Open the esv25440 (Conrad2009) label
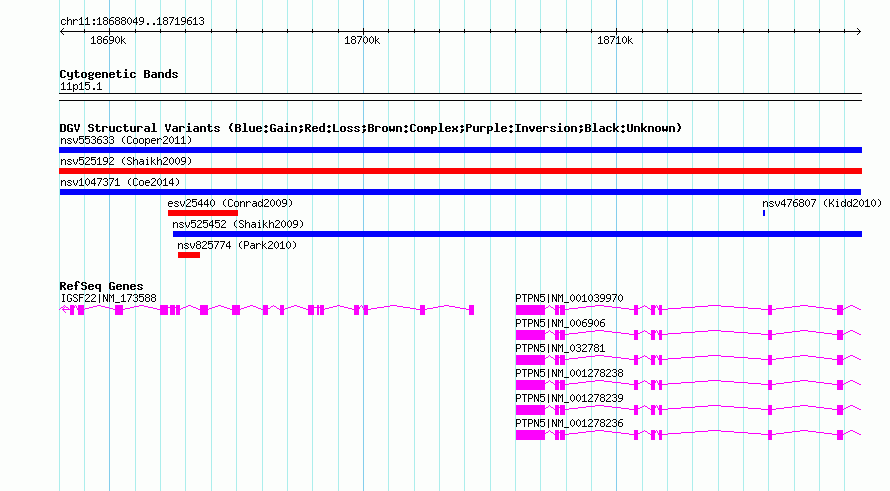The height and width of the screenshot is (491, 890). tap(230, 203)
